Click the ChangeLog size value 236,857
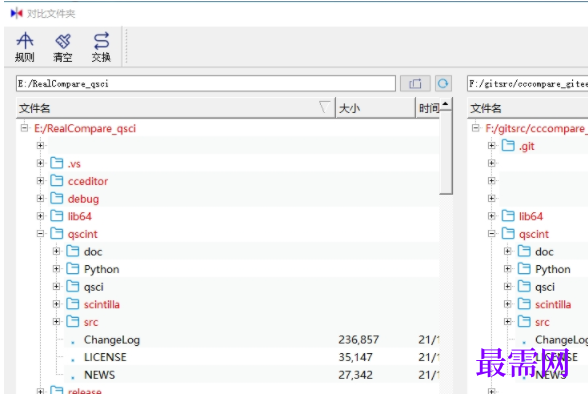 358,340
